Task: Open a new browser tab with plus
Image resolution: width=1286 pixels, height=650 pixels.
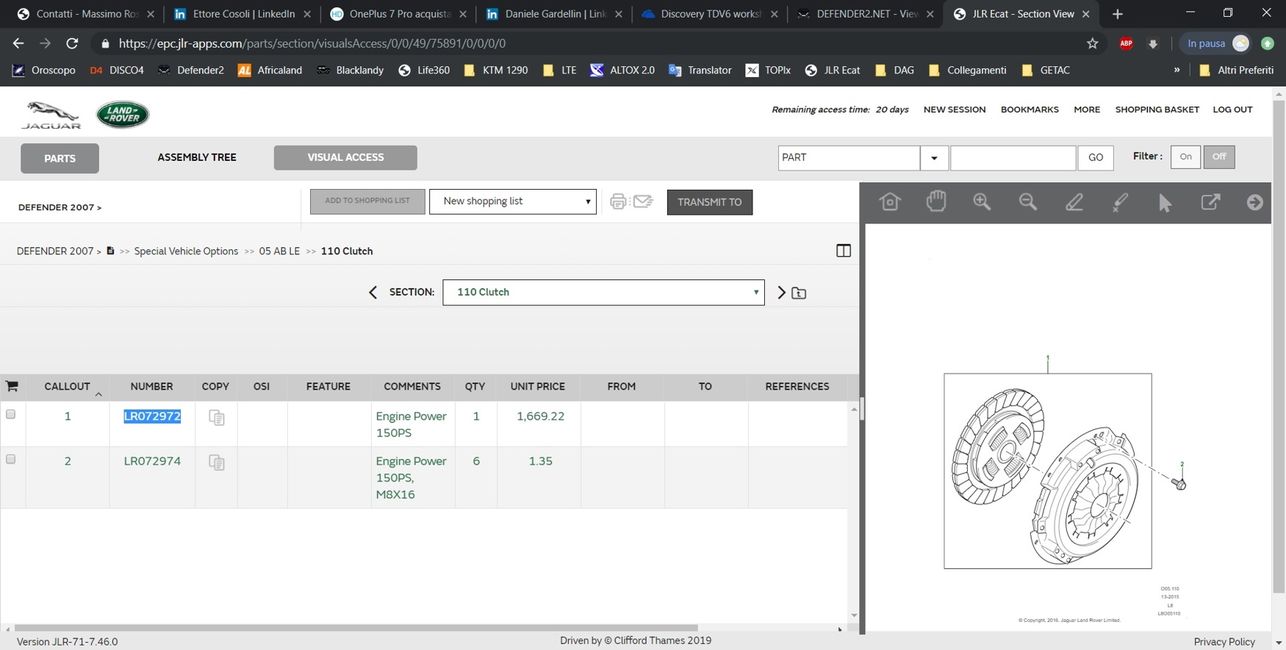Action: (x=1117, y=14)
